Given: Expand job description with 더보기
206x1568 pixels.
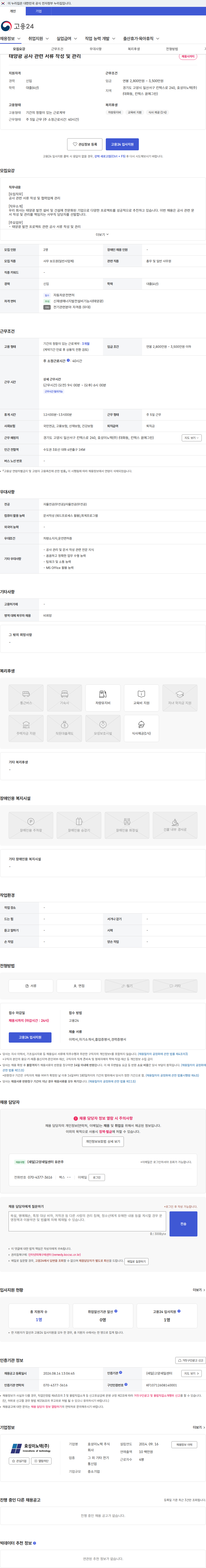Looking at the screenshot, I should pos(102,234).
